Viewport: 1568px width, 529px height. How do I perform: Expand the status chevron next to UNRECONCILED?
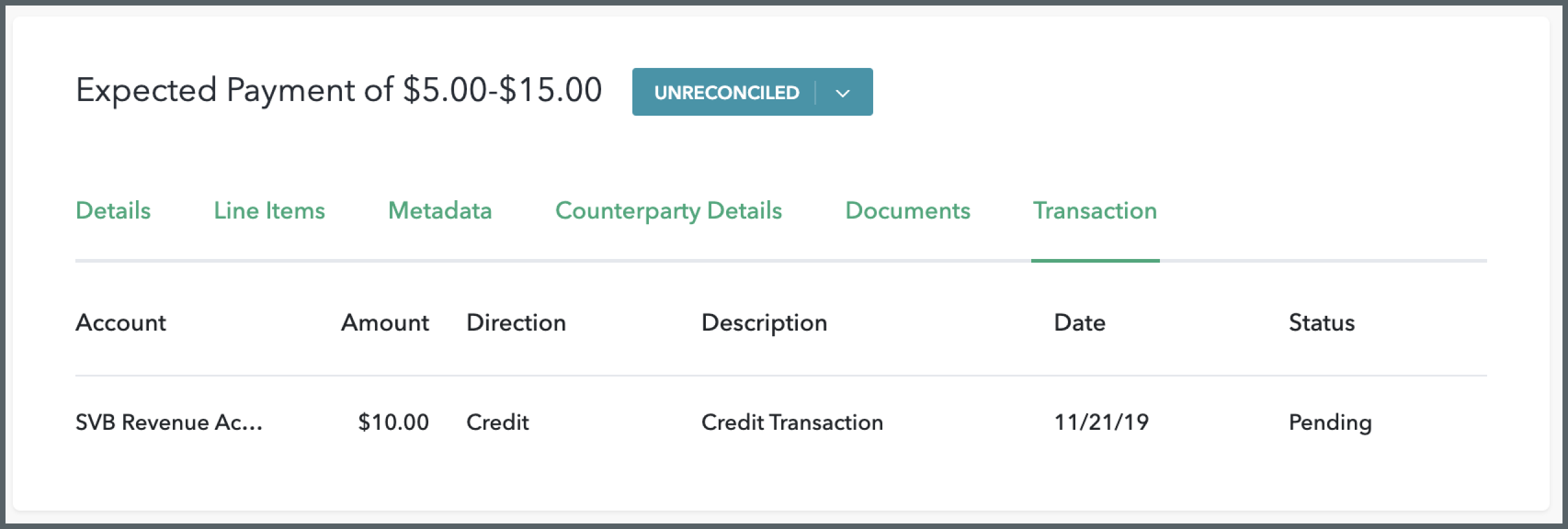pyautogui.click(x=843, y=92)
